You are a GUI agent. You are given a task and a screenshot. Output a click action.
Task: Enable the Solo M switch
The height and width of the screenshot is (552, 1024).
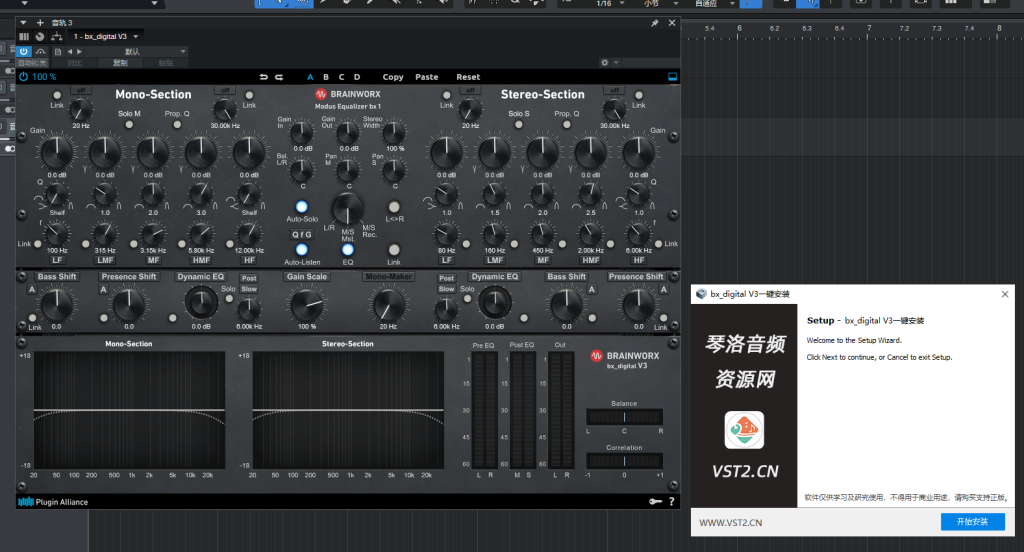pos(129,126)
